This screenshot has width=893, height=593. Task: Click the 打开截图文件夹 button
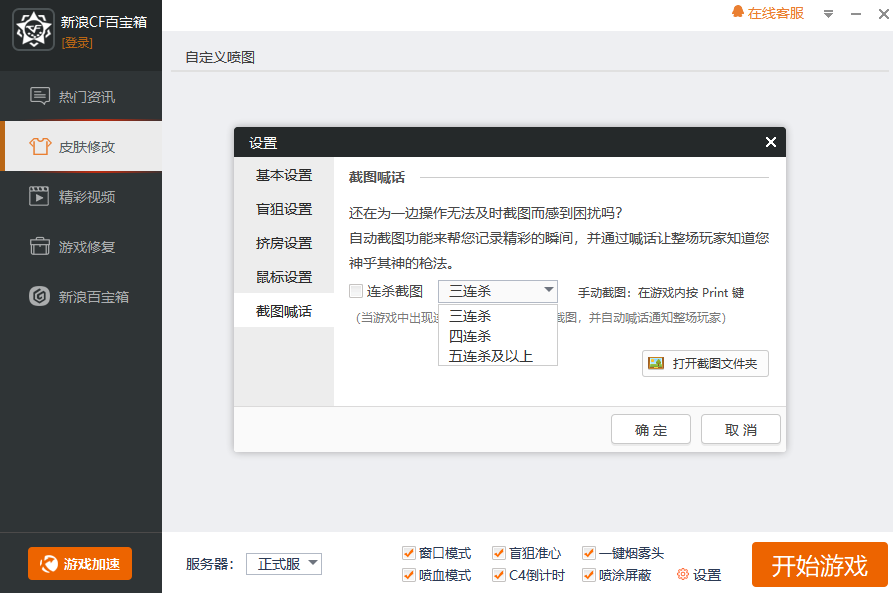(705, 363)
